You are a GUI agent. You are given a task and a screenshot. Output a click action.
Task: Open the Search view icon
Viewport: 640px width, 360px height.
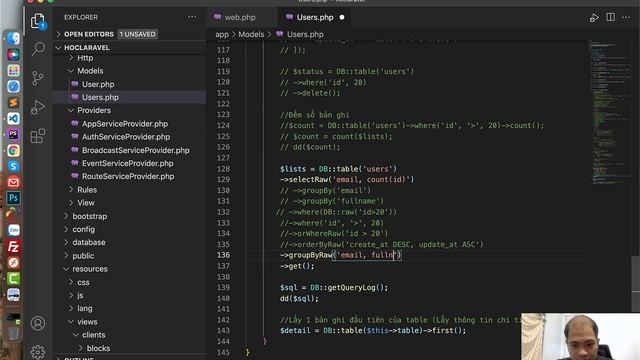click(x=38, y=49)
